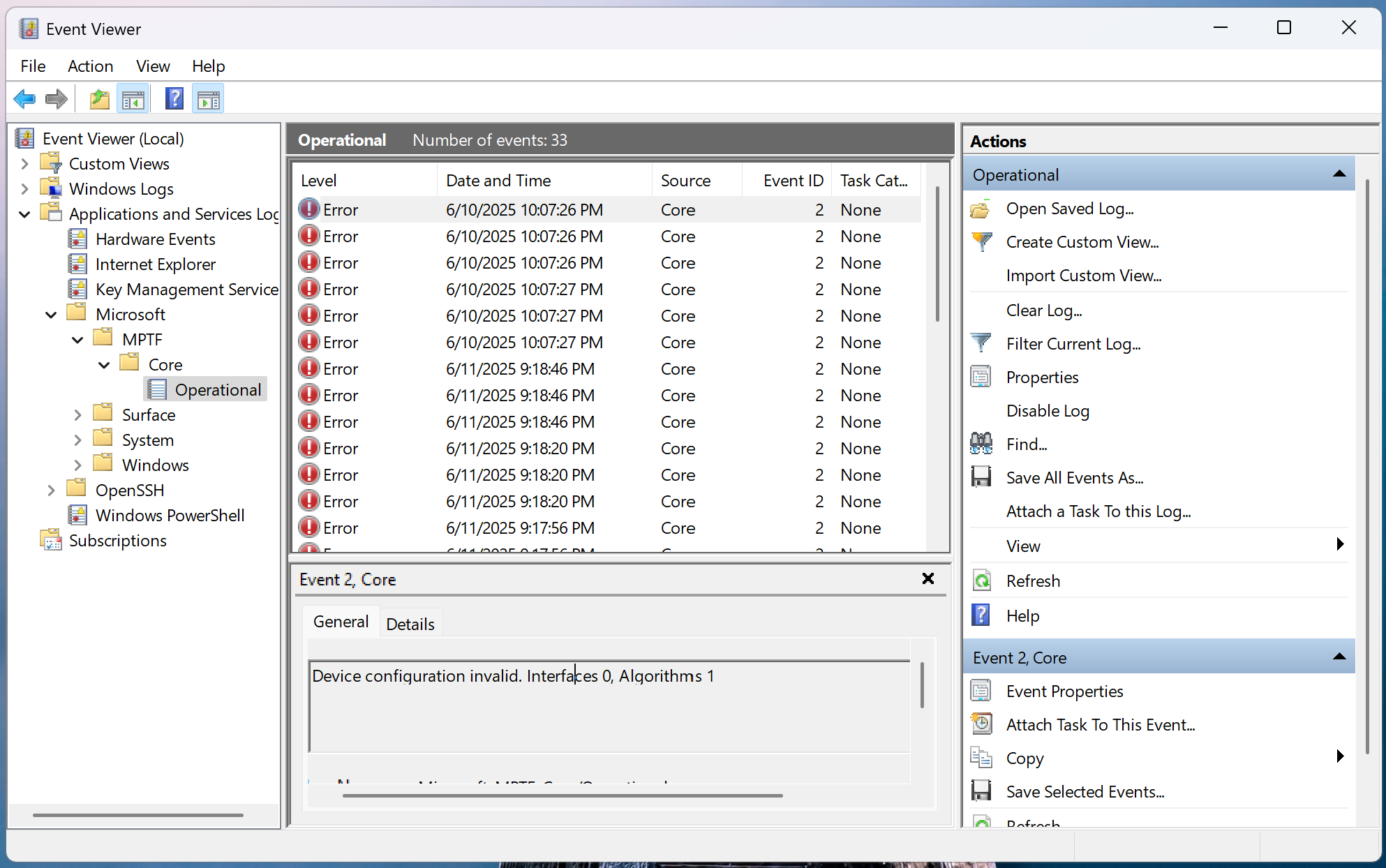The width and height of the screenshot is (1386, 868).
Task: Click the Find binoculars icon
Action: [x=981, y=444]
